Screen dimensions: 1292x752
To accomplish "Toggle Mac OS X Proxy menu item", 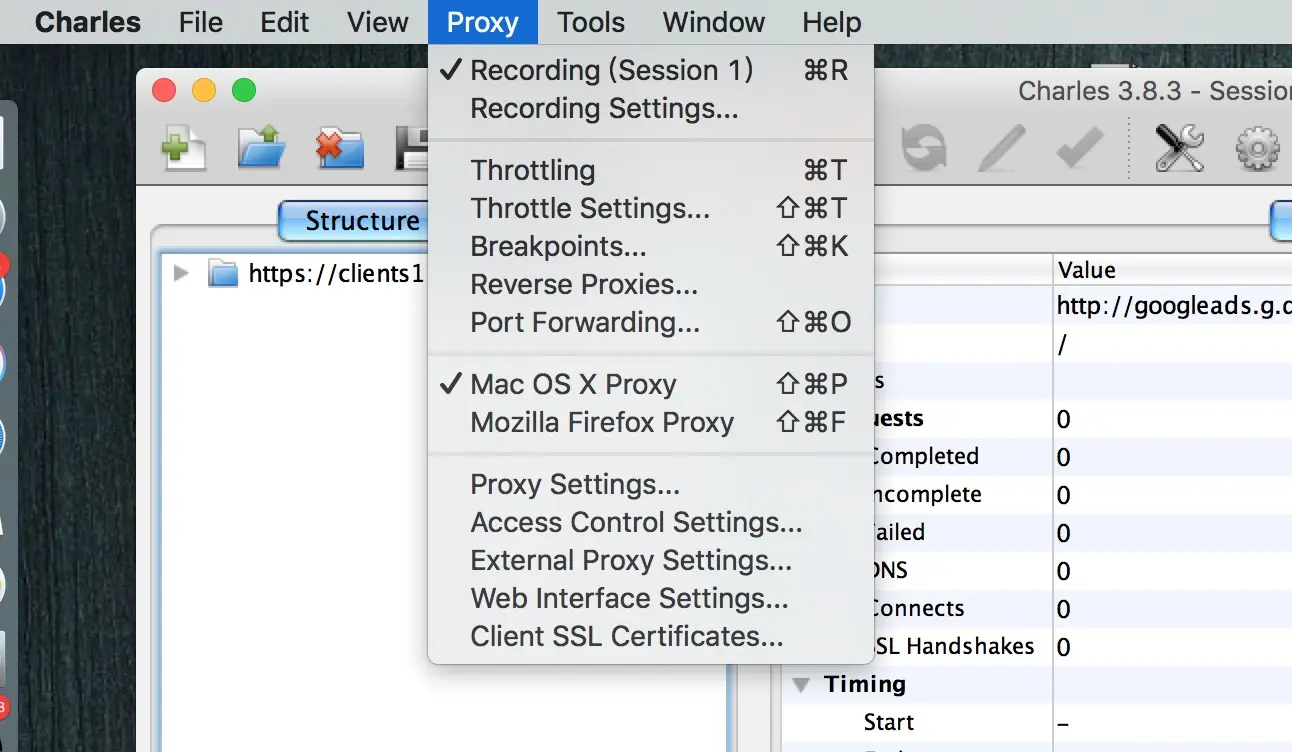I will pyautogui.click(x=650, y=384).
